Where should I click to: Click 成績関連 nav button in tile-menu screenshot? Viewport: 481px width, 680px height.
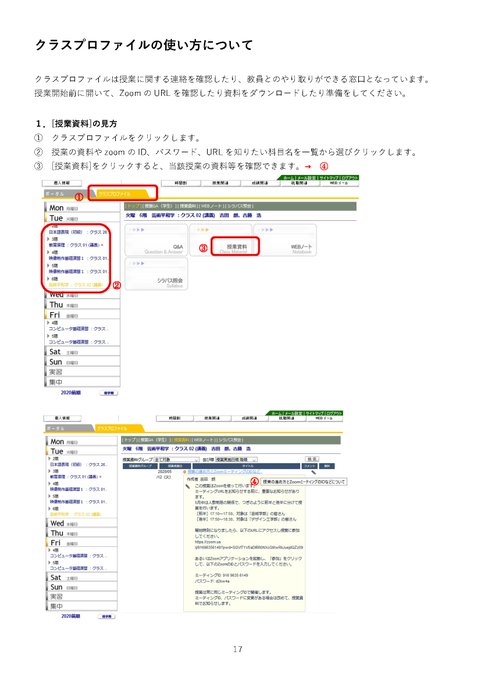pyautogui.click(x=260, y=183)
